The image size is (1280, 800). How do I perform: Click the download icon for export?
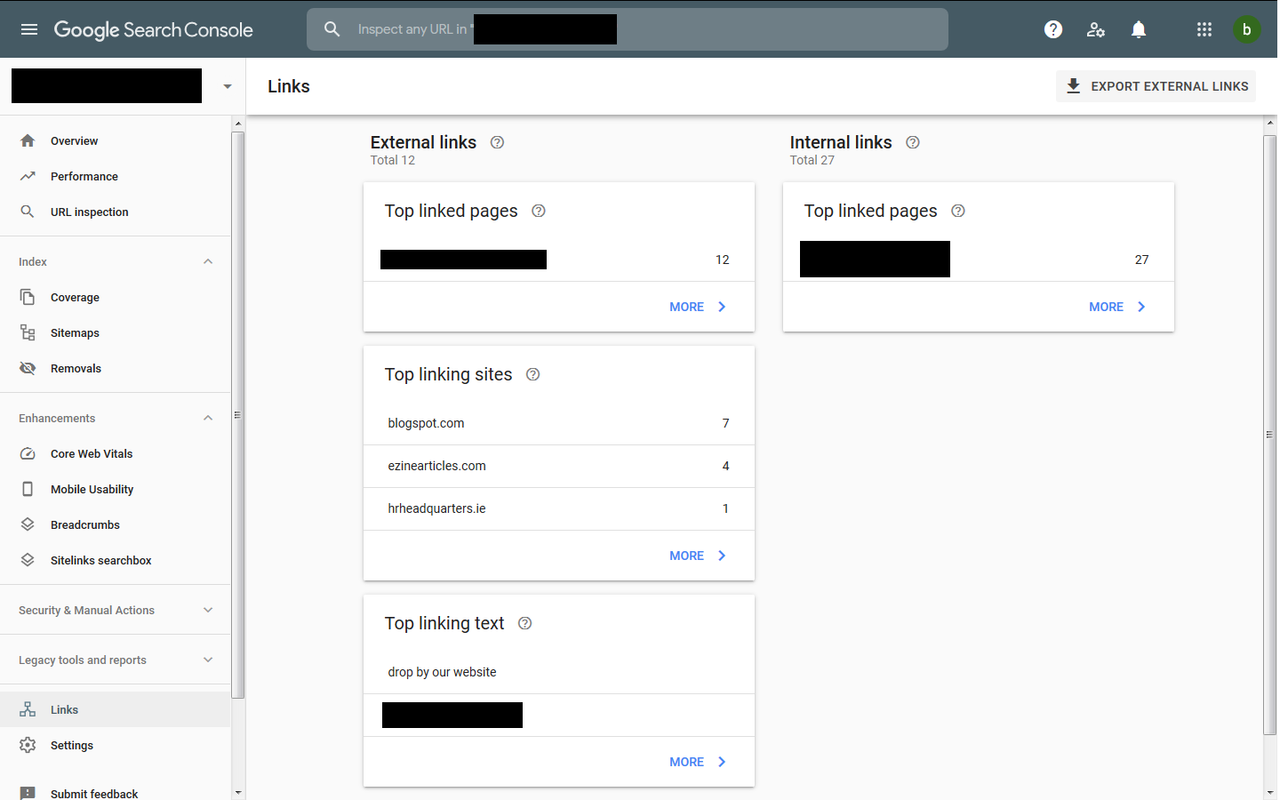tap(1073, 86)
